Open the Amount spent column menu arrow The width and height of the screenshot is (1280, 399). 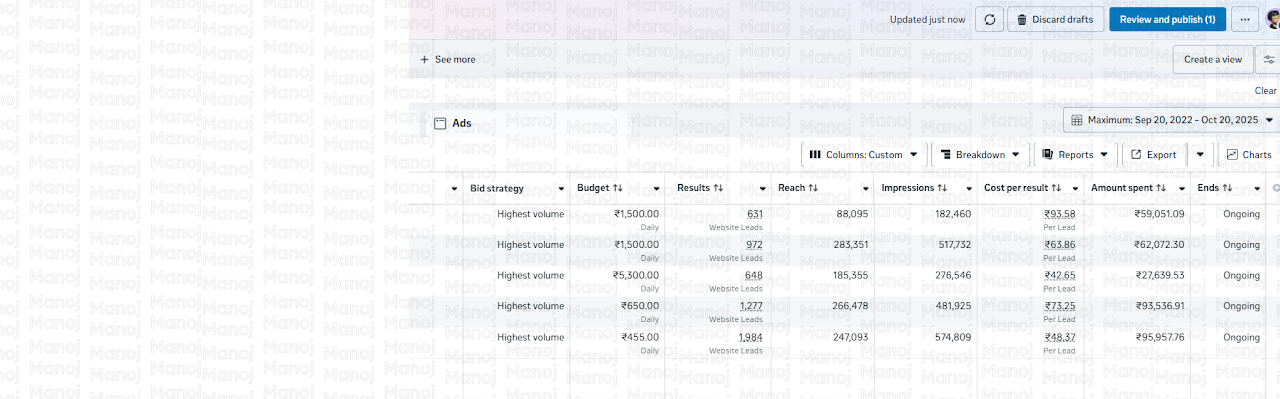pos(1183,189)
